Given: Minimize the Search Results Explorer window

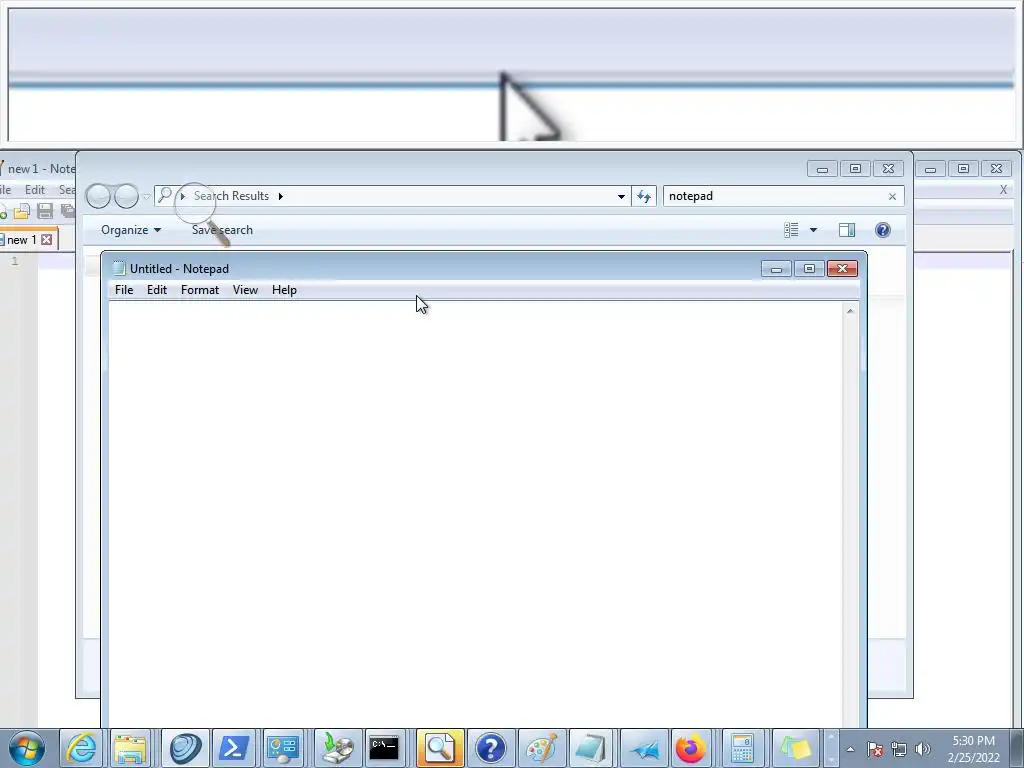Looking at the screenshot, I should coord(822,169).
